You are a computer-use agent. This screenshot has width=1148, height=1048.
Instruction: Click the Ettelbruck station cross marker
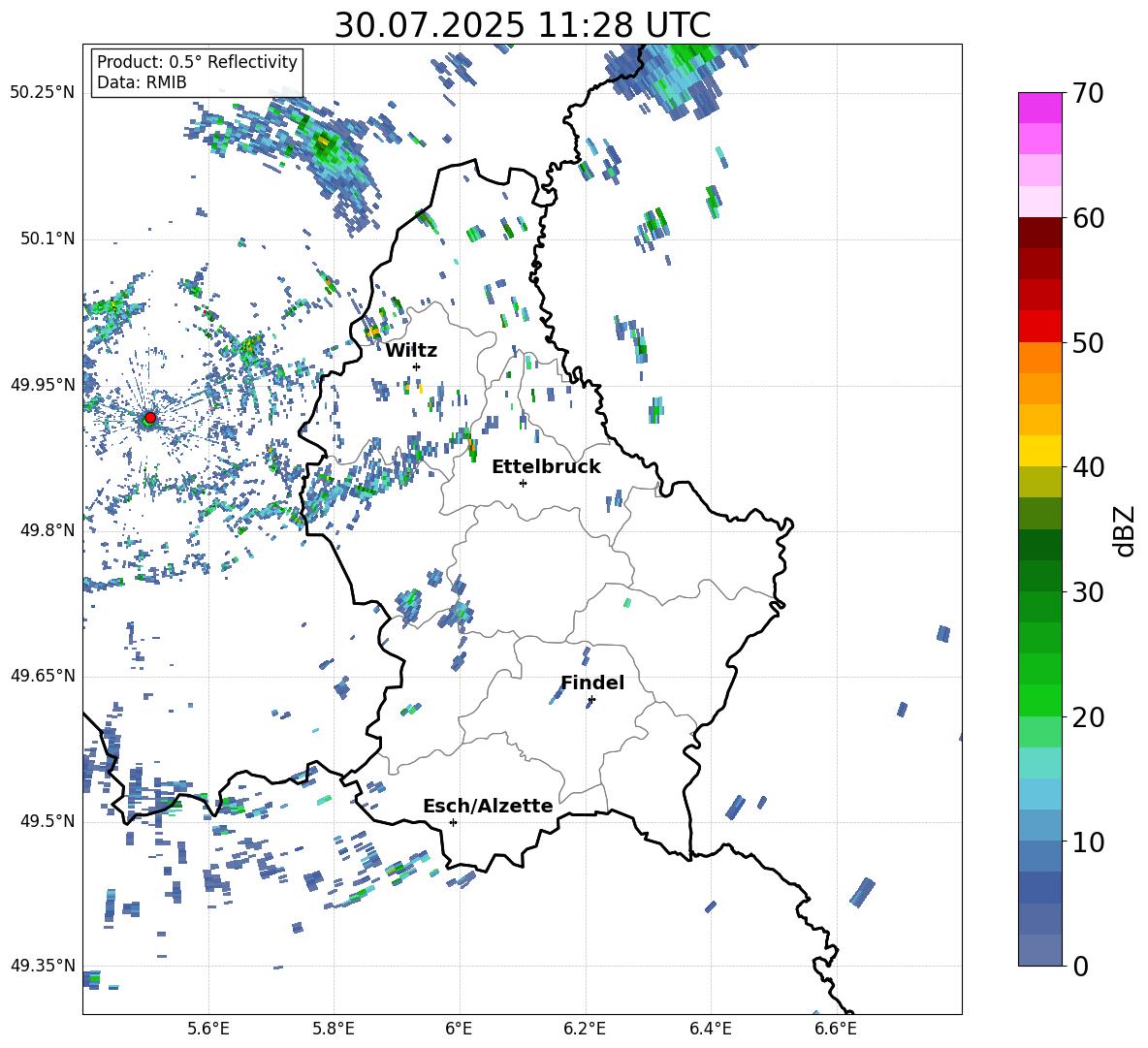tap(523, 483)
